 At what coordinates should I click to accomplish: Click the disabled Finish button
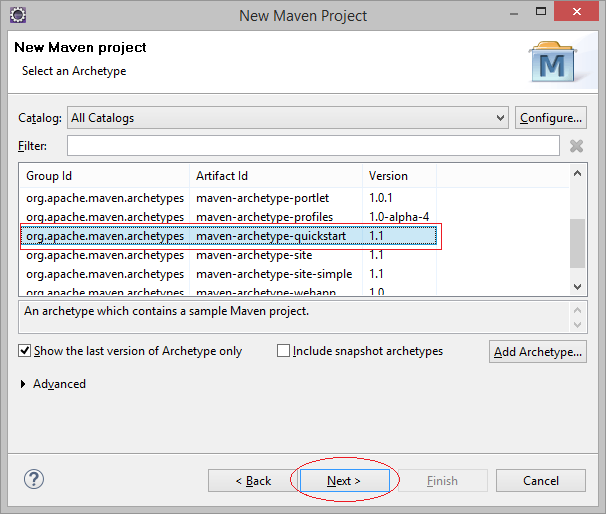click(x=443, y=481)
